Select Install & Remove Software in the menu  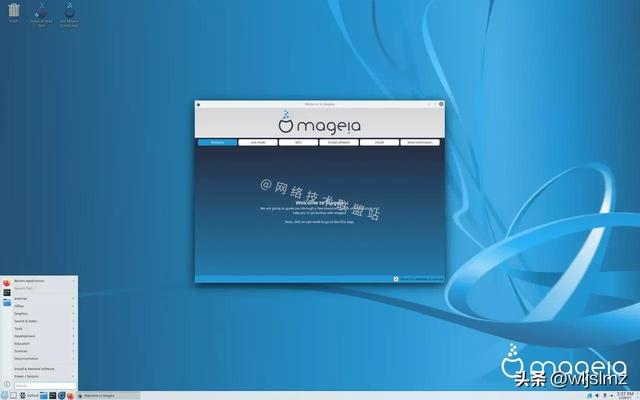(44, 369)
